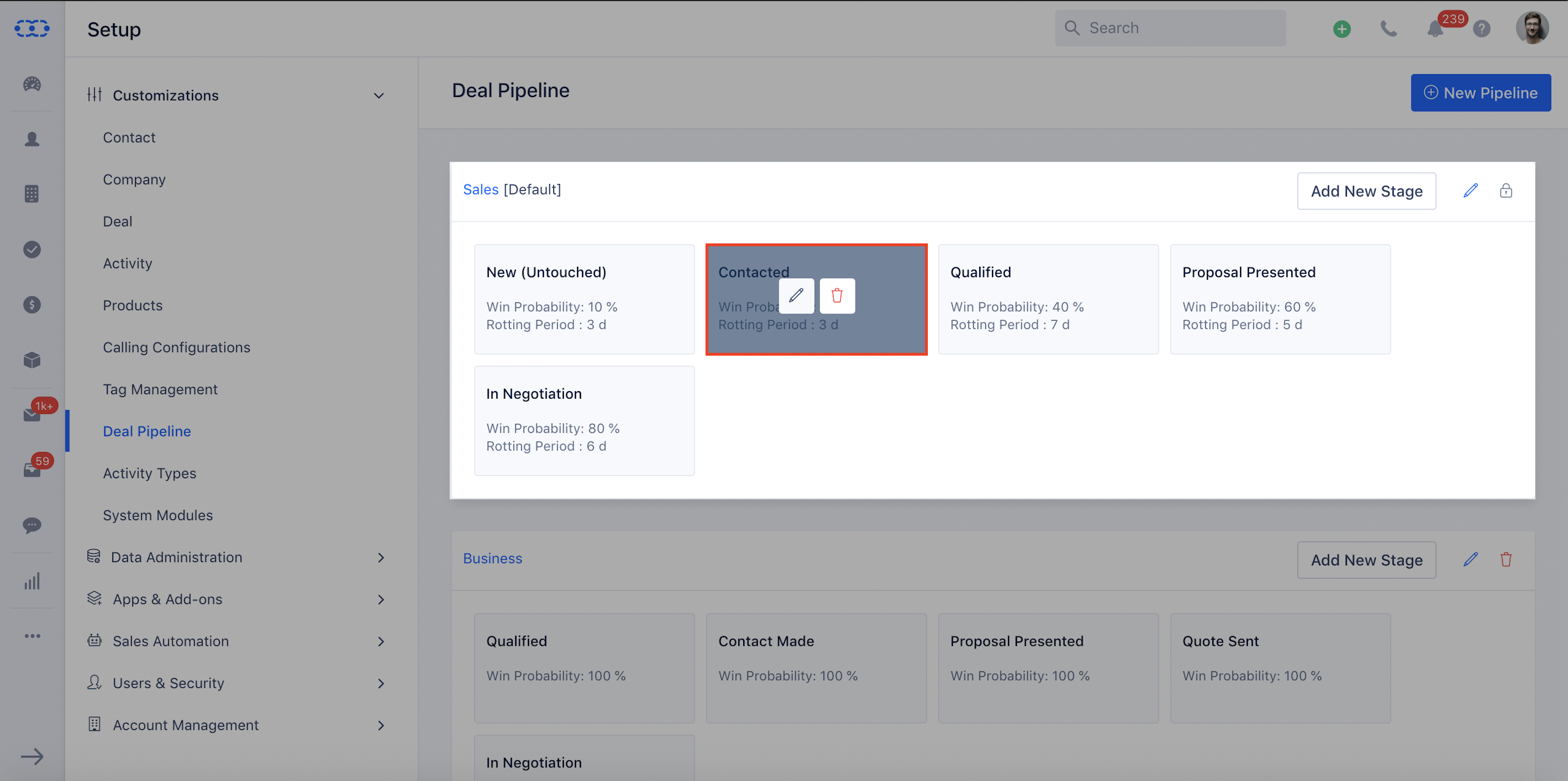Expand Data Administration section

click(x=381, y=557)
